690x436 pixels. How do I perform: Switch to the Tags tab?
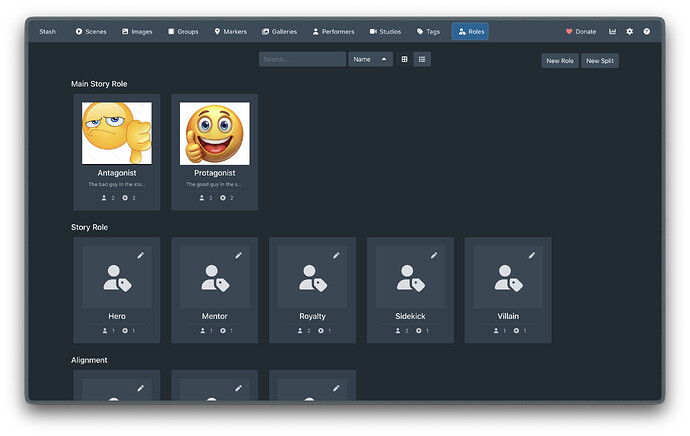coord(428,32)
